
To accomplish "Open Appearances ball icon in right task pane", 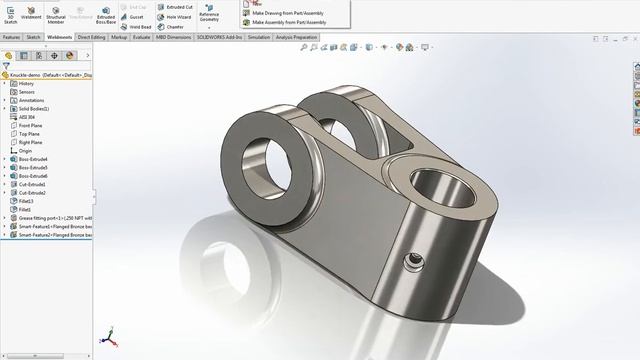I will click(637, 104).
